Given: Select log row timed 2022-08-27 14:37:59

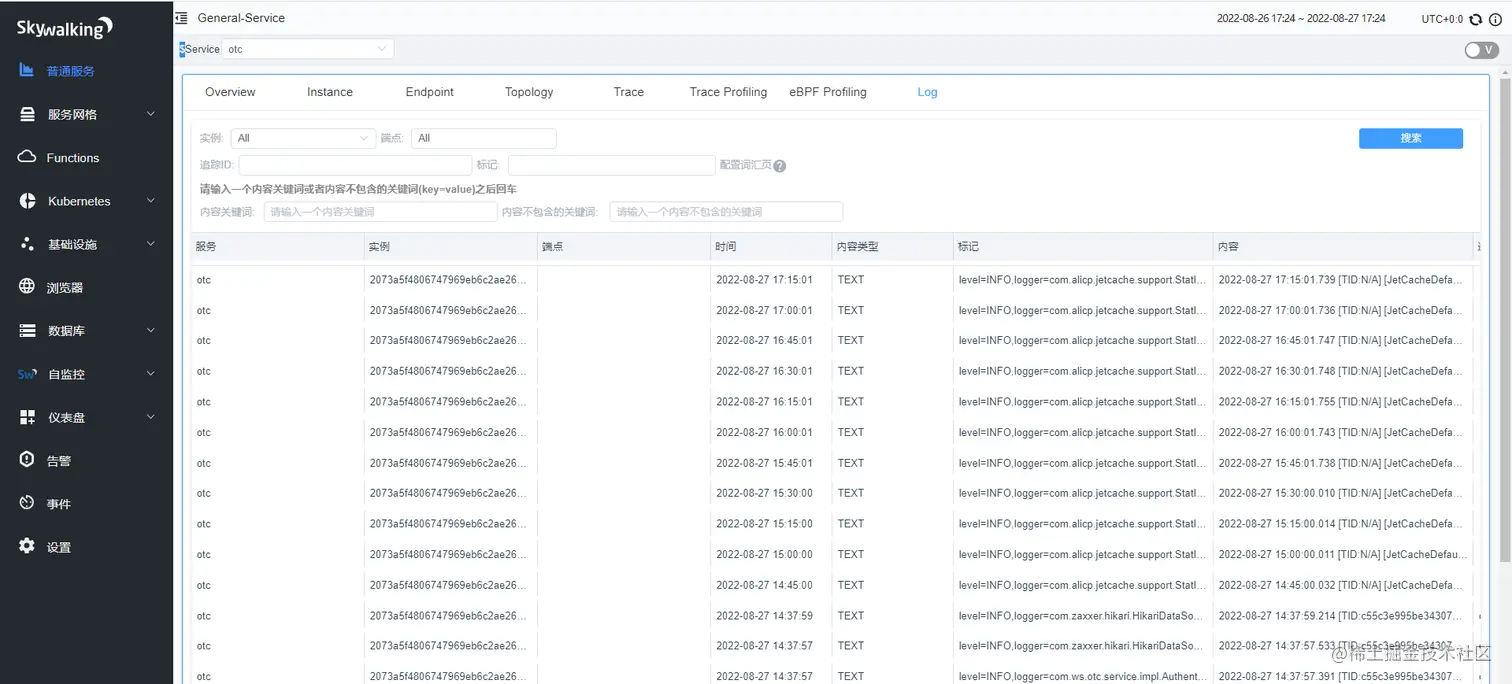Looking at the screenshot, I should (835, 616).
